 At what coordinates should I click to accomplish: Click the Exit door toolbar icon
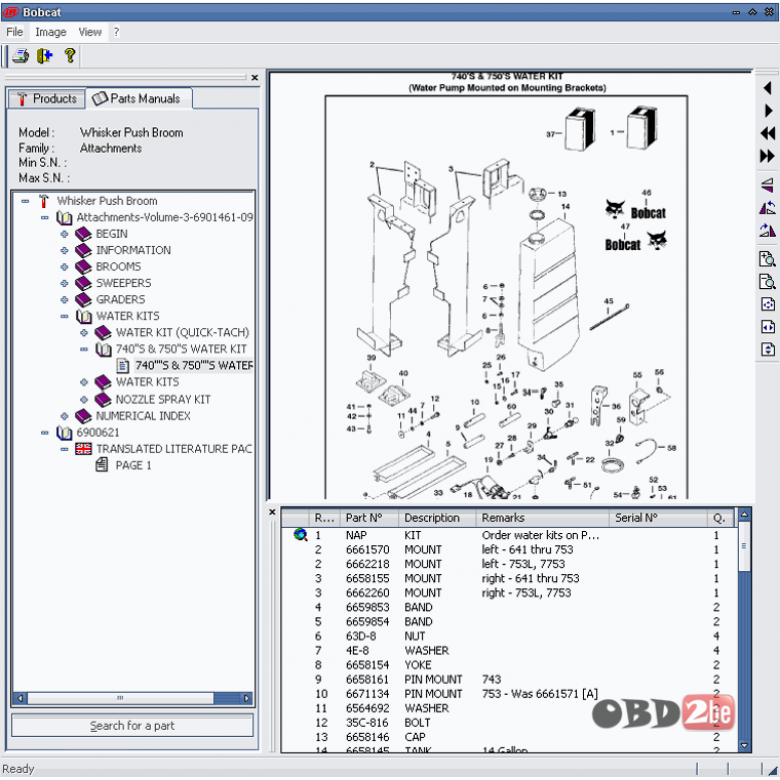[x=45, y=55]
